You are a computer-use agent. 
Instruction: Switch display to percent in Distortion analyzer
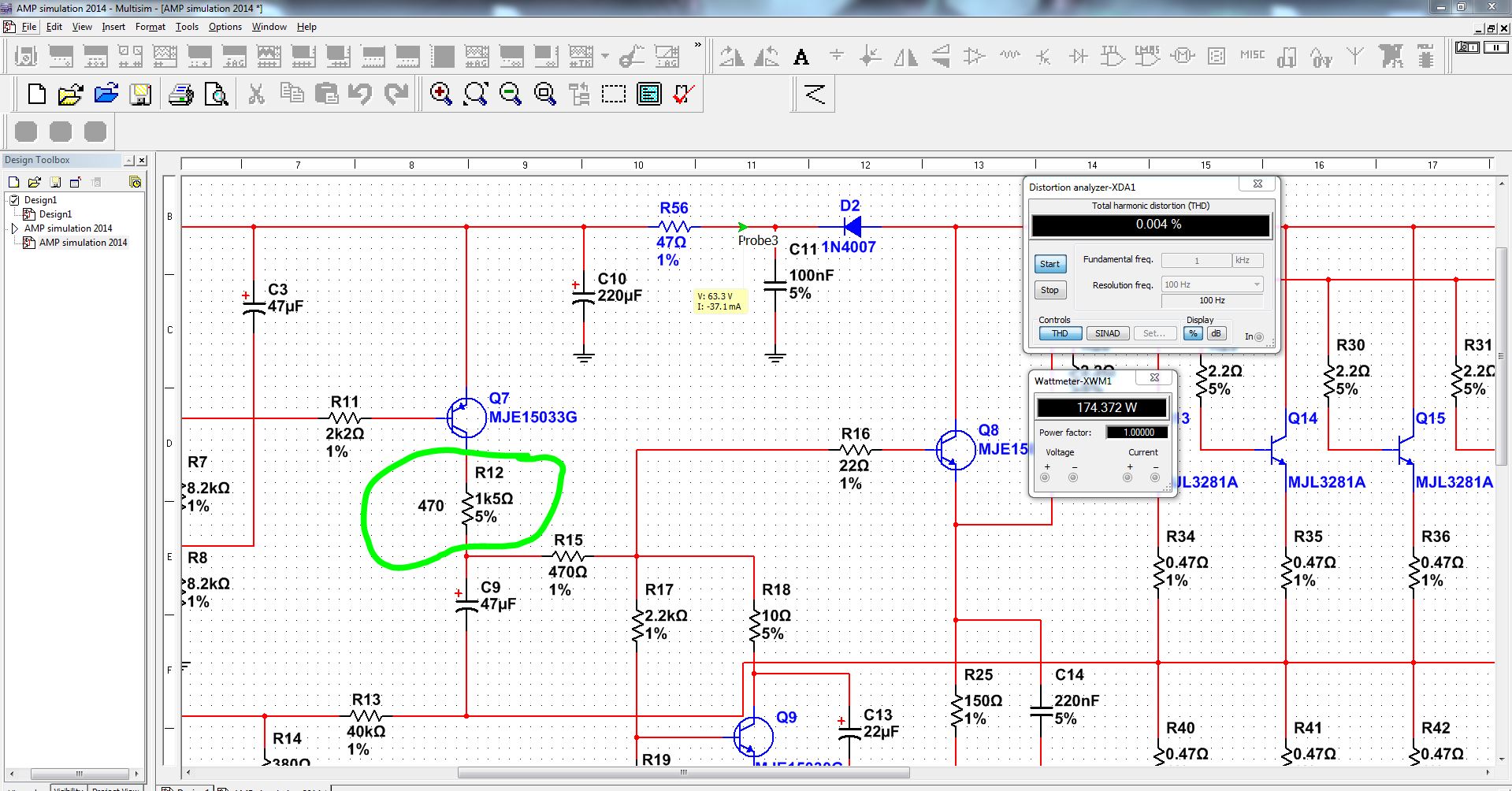coord(1193,333)
